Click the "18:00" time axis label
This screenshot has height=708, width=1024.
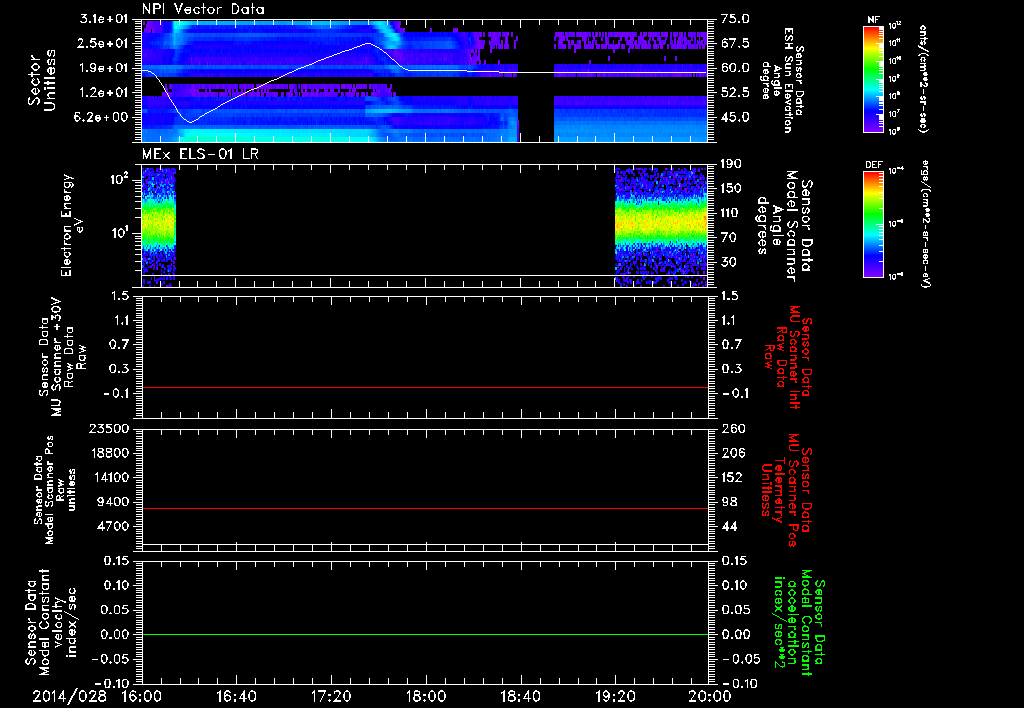tap(426, 696)
